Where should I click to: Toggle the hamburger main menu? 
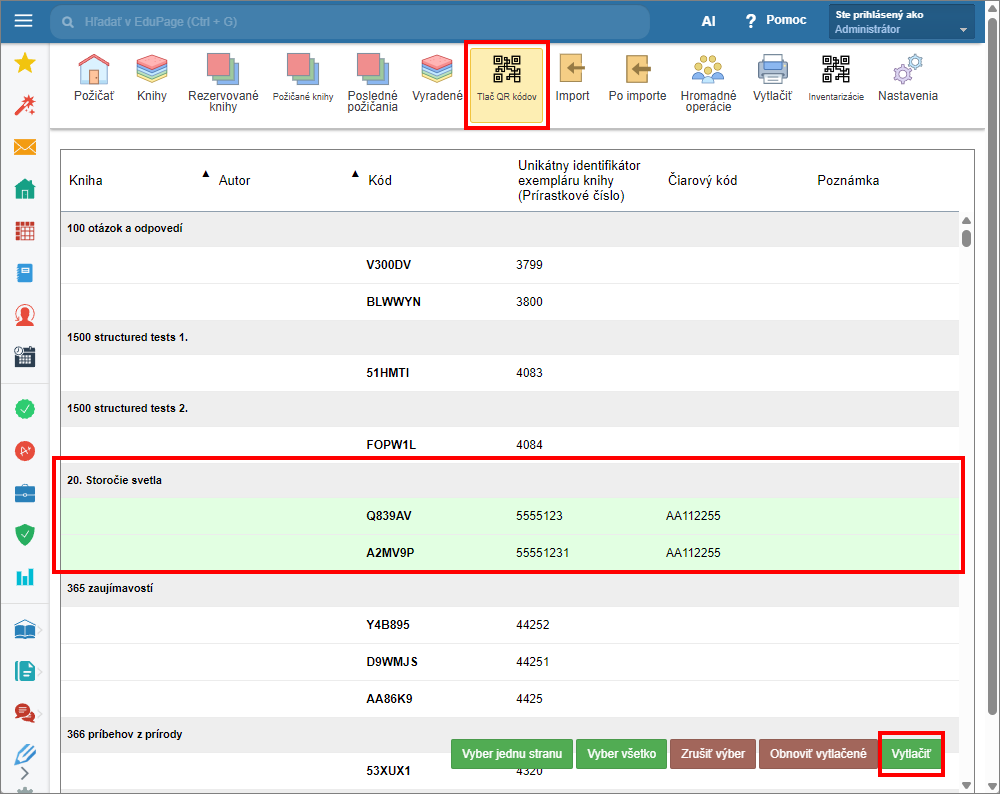click(24, 21)
